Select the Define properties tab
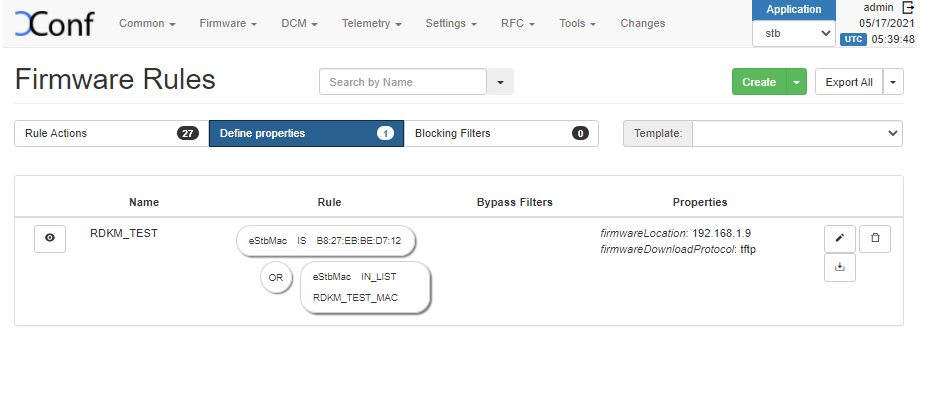This screenshot has height=408, width=947. [305, 133]
